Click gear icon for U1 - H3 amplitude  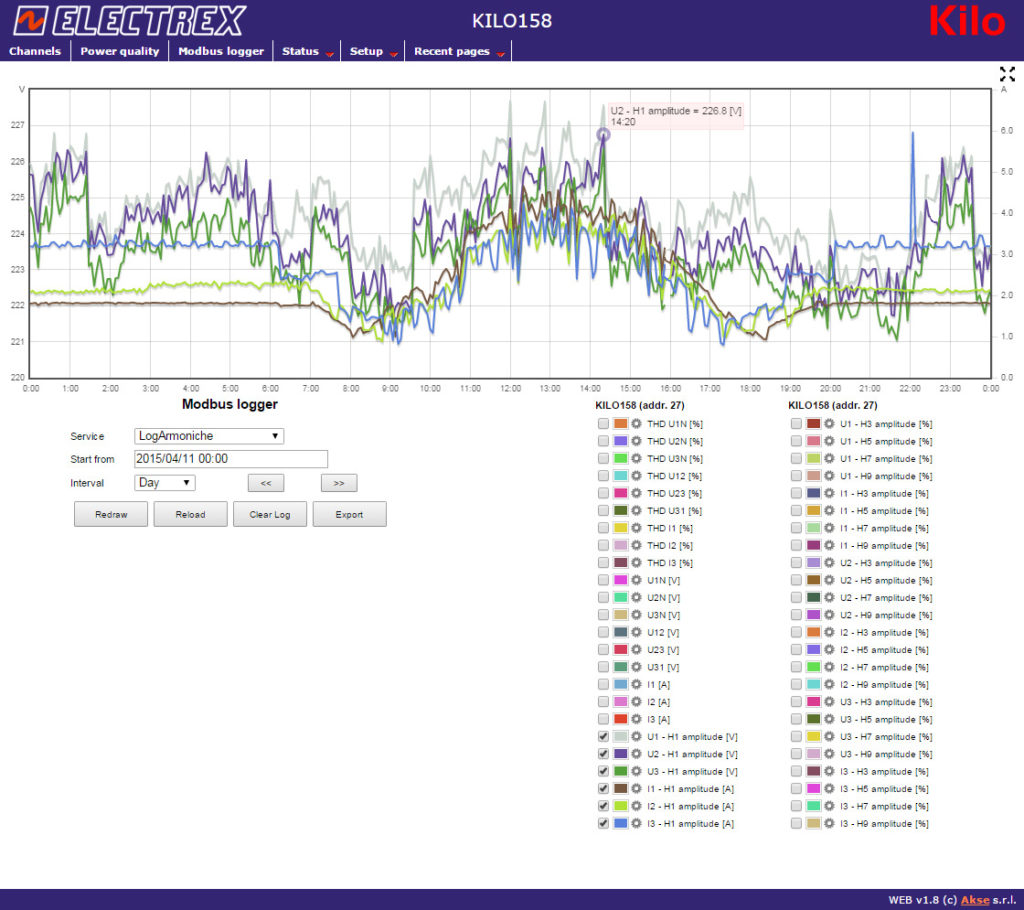tap(829, 424)
